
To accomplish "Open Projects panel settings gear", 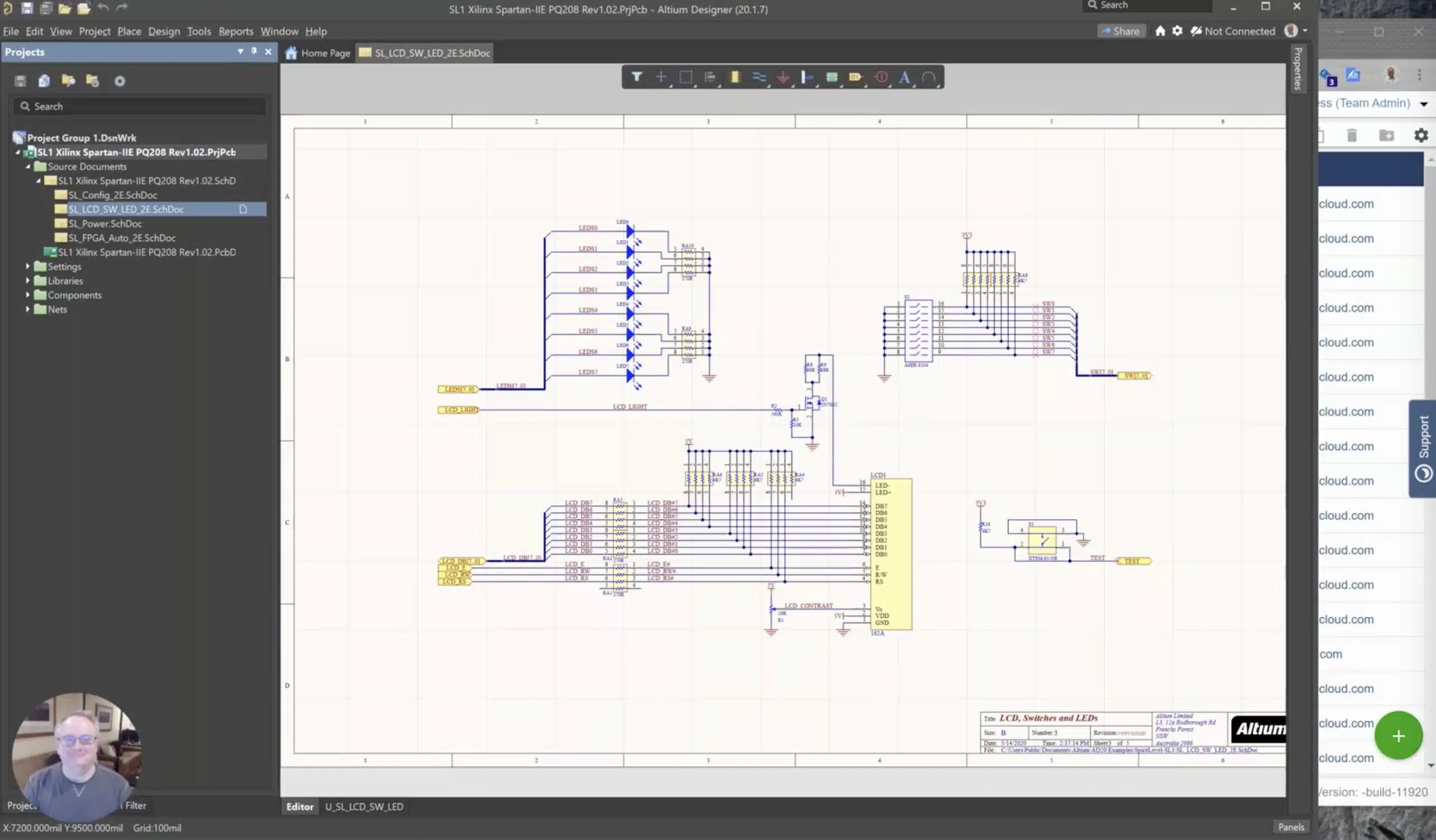I will coord(119,81).
